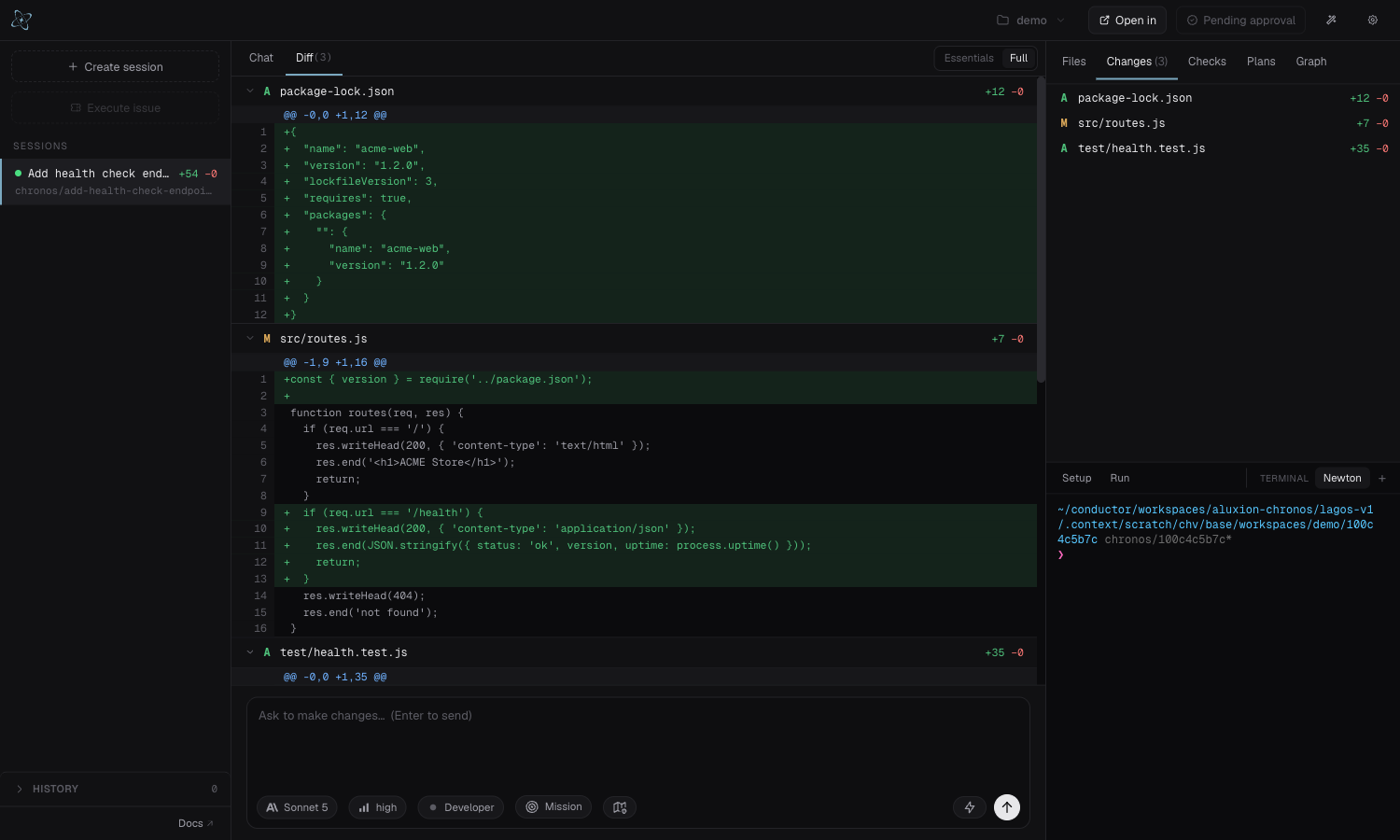This screenshot has width=1400, height=840.
Task: Open the magic wand tool in header
Action: (1332, 20)
